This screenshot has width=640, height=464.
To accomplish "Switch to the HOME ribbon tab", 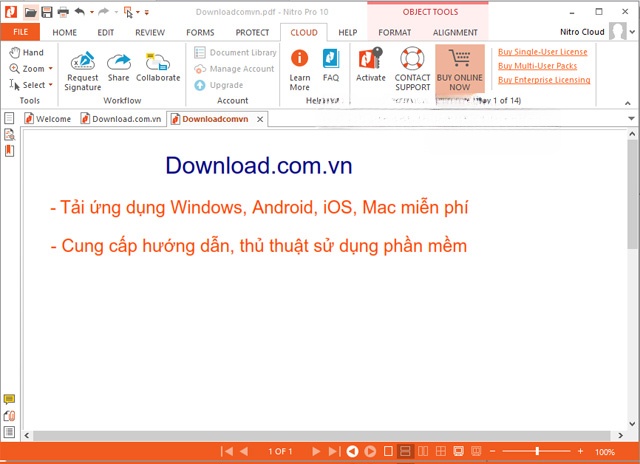I will [x=64, y=32].
